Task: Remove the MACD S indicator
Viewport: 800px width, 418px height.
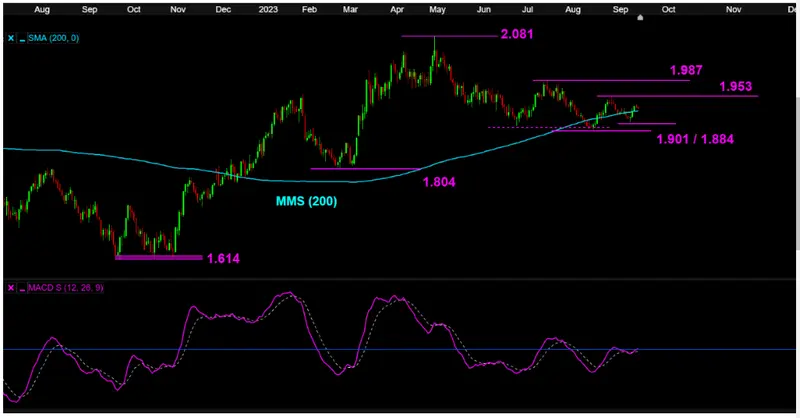Action: 11,288
